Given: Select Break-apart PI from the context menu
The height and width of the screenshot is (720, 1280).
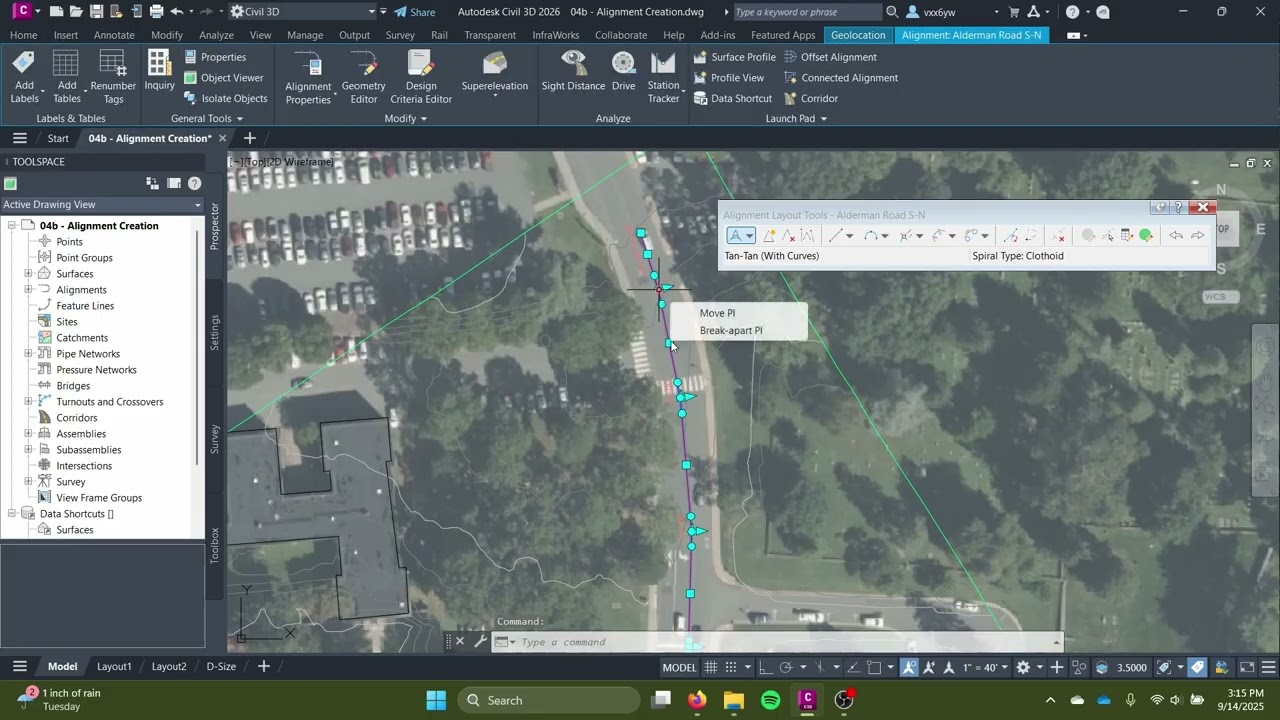Looking at the screenshot, I should [x=731, y=331].
